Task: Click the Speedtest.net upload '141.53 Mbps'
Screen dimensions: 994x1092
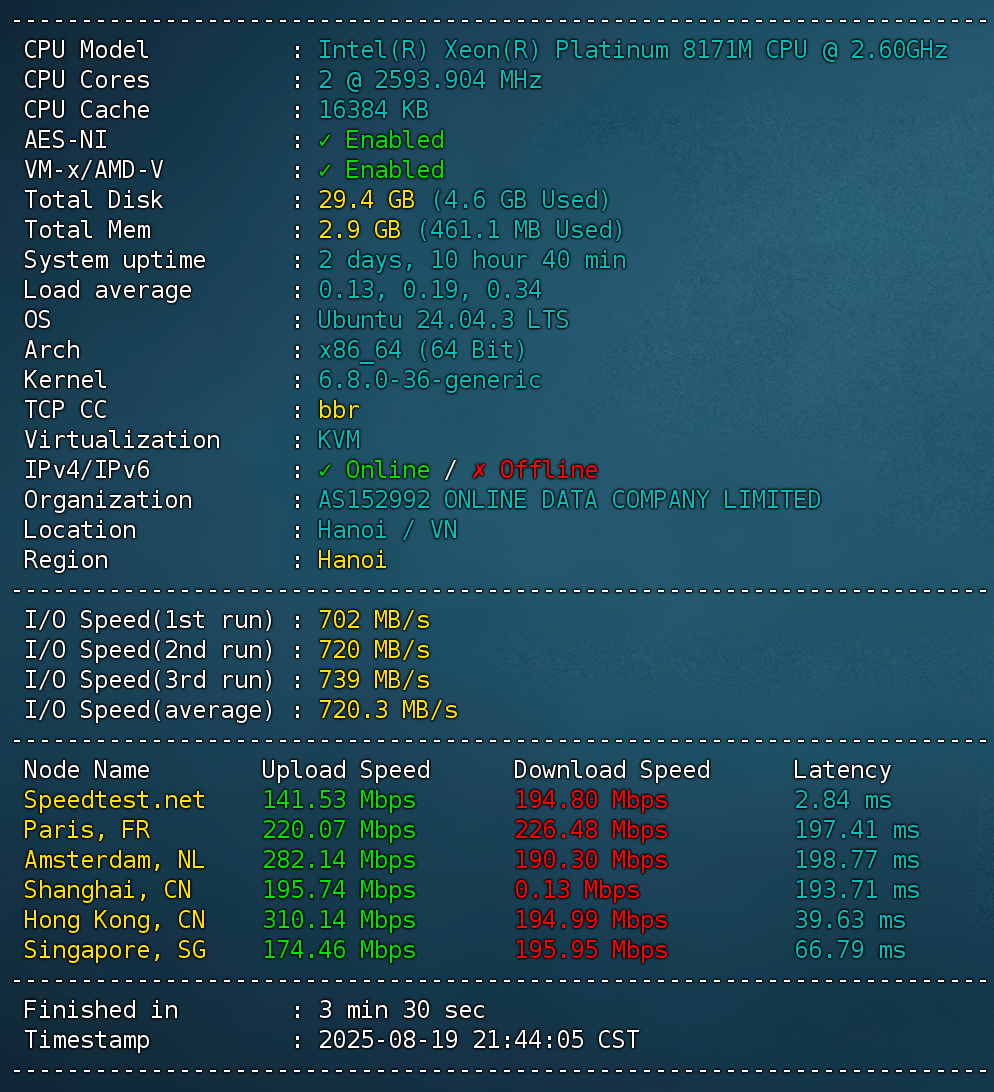Action: coord(339,800)
